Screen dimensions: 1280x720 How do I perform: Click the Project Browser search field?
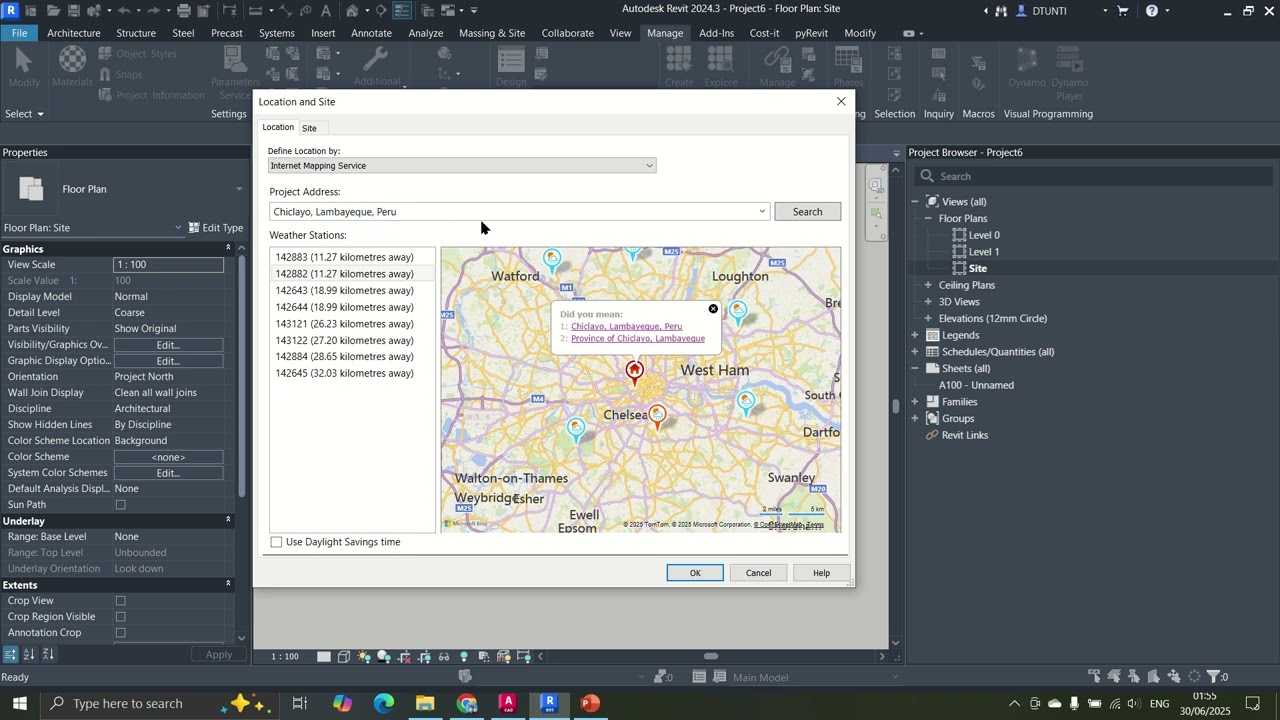point(1095,176)
